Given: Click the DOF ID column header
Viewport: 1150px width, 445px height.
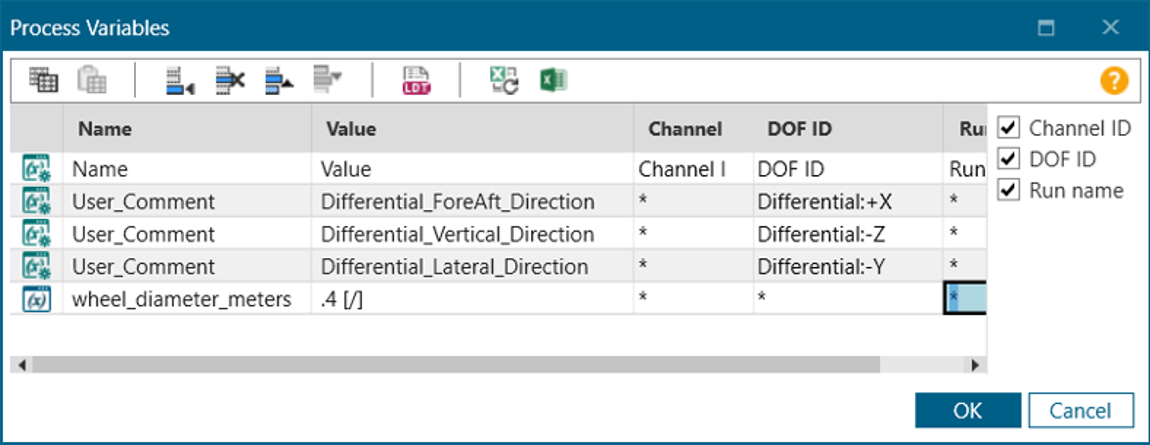Looking at the screenshot, I should pyautogui.click(x=799, y=129).
